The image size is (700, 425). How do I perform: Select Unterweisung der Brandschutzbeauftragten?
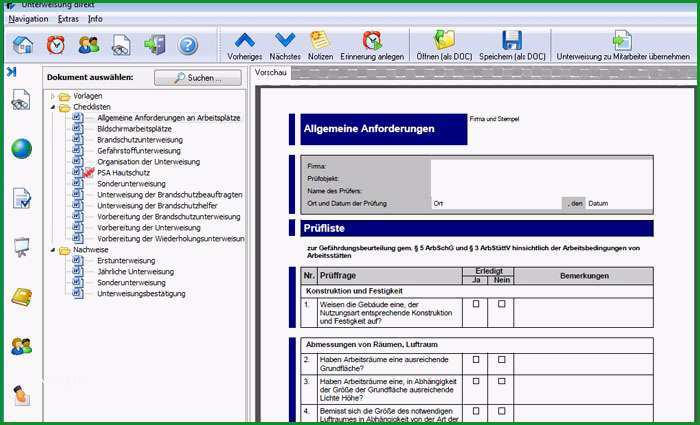170,195
